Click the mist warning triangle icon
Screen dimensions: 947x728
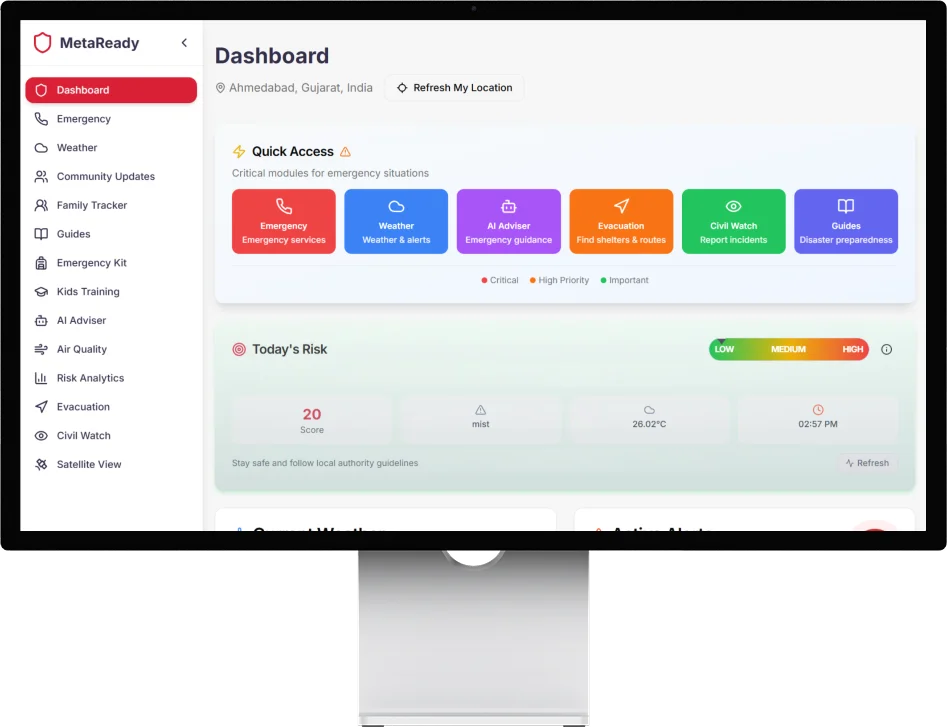point(480,410)
